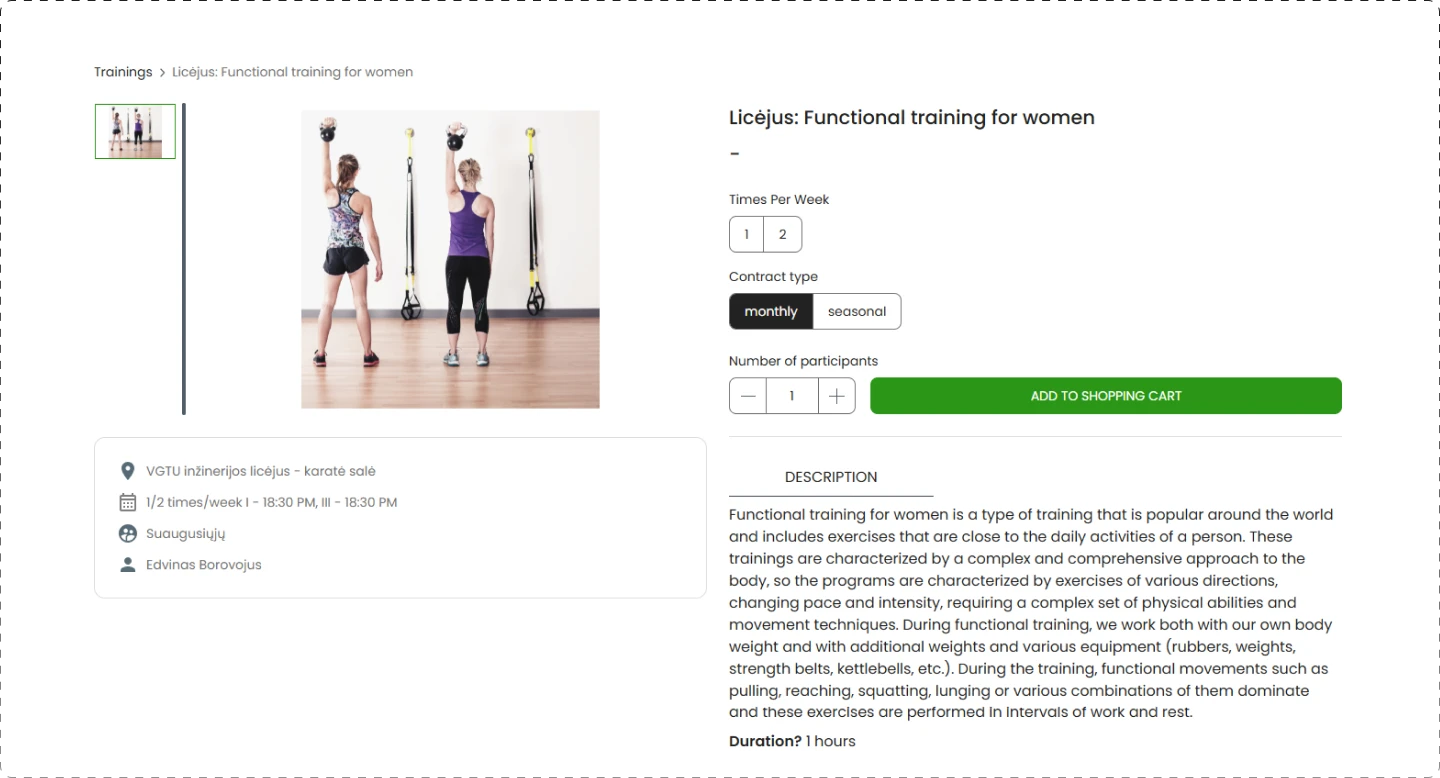Click the location pin icon
1440x778 pixels.
click(x=127, y=471)
